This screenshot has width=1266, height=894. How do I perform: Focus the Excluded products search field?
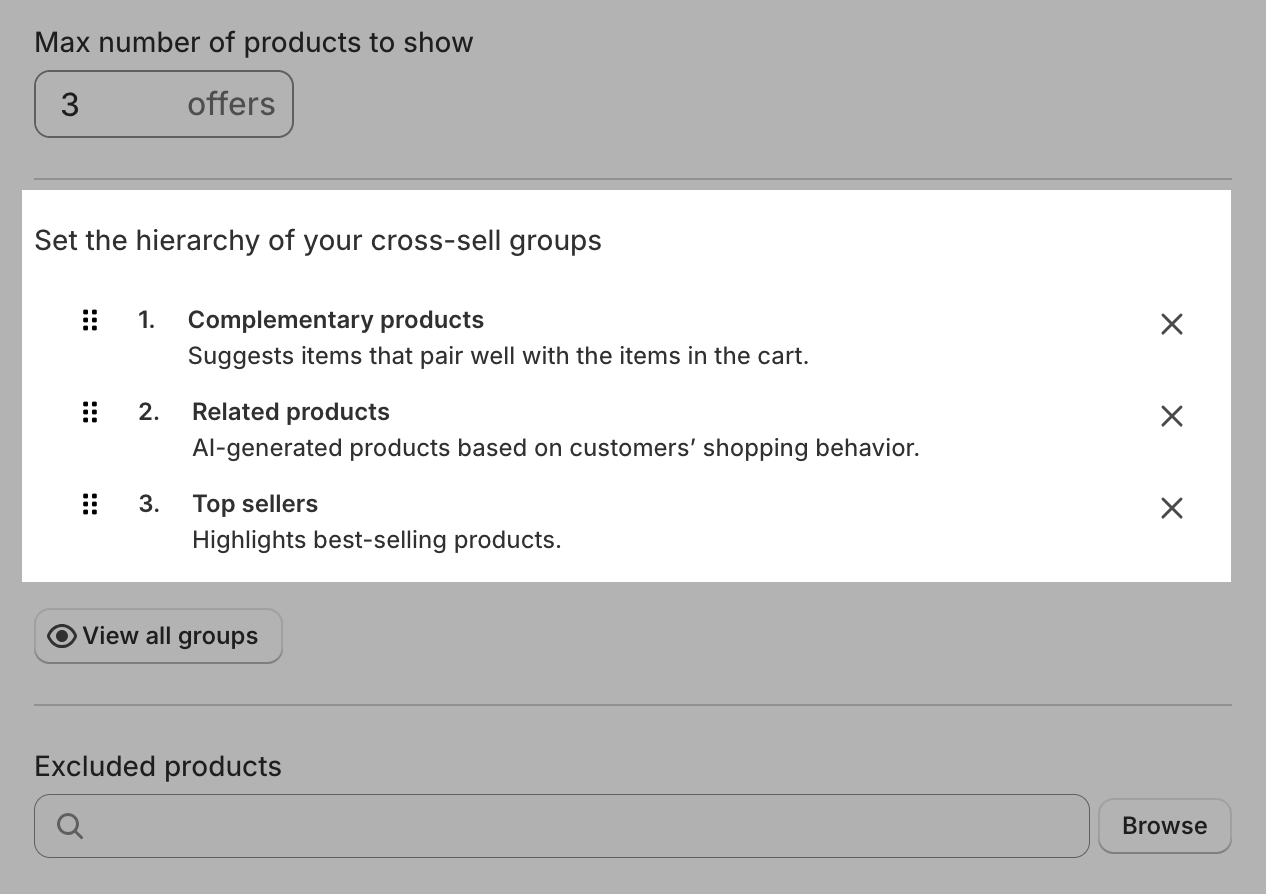(x=580, y=826)
